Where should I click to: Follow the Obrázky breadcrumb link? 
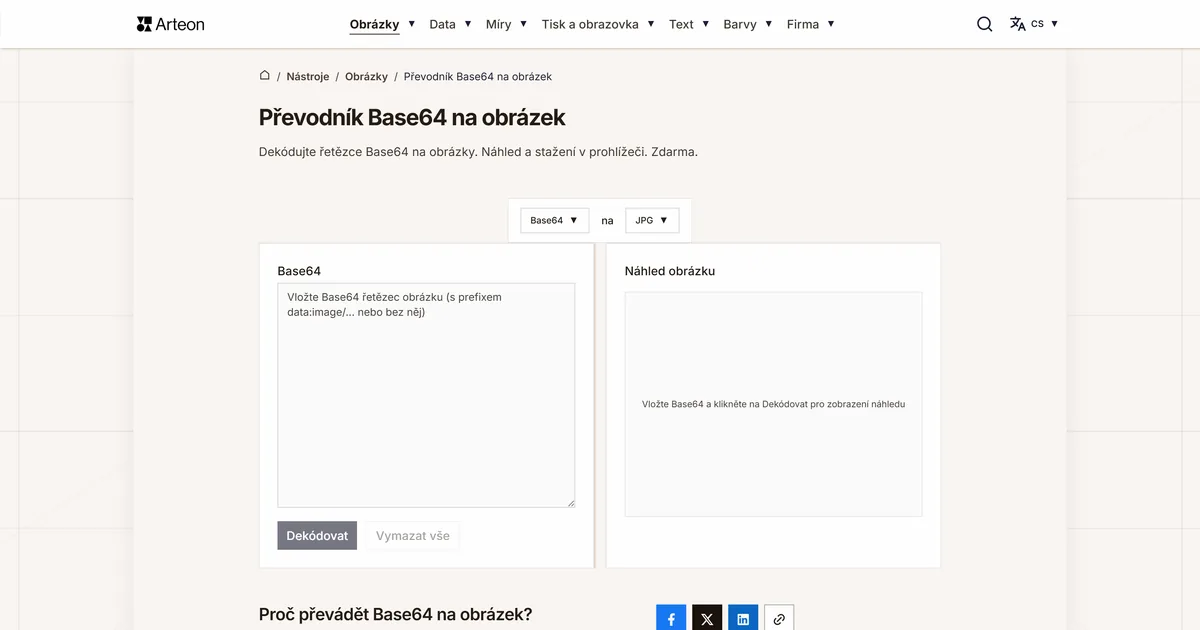tap(366, 77)
